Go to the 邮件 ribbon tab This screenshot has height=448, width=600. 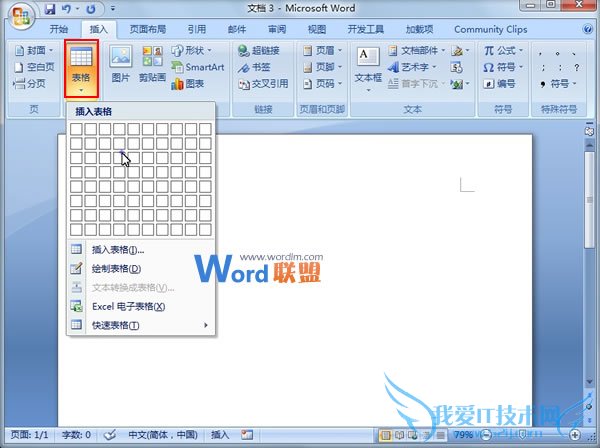click(237, 29)
